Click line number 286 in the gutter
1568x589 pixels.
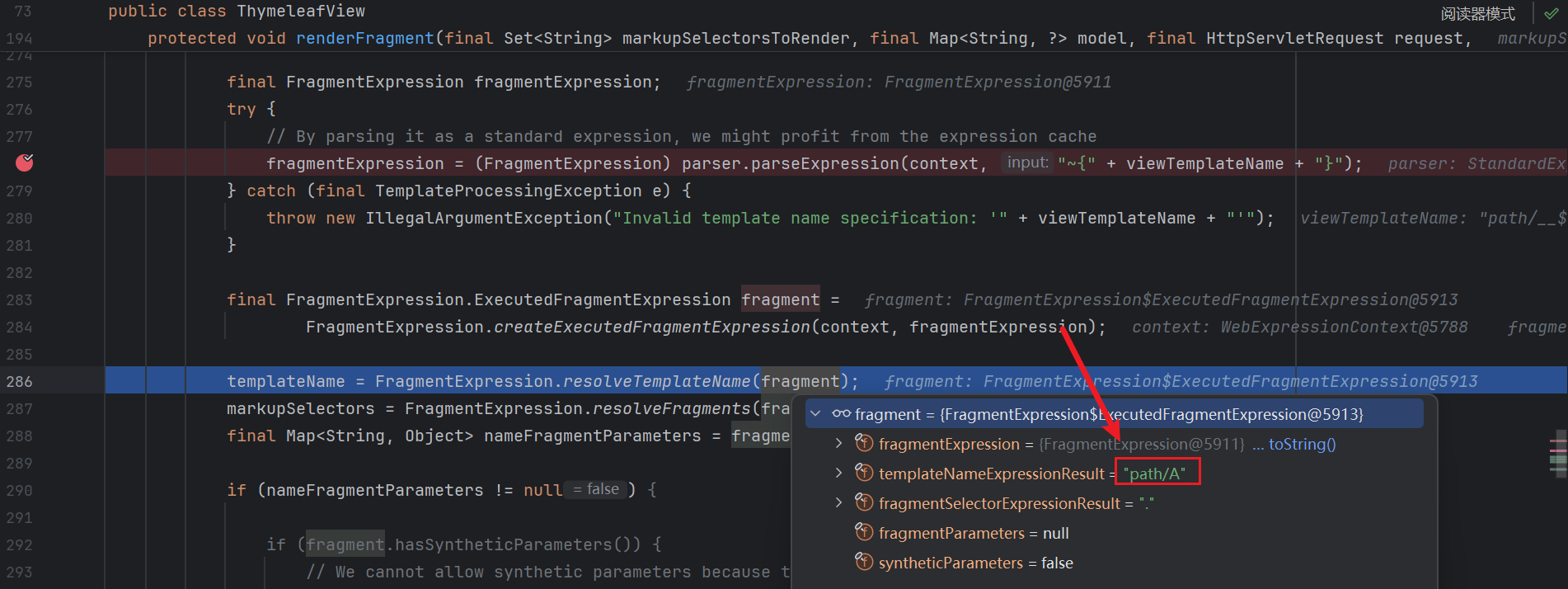click(x=20, y=381)
